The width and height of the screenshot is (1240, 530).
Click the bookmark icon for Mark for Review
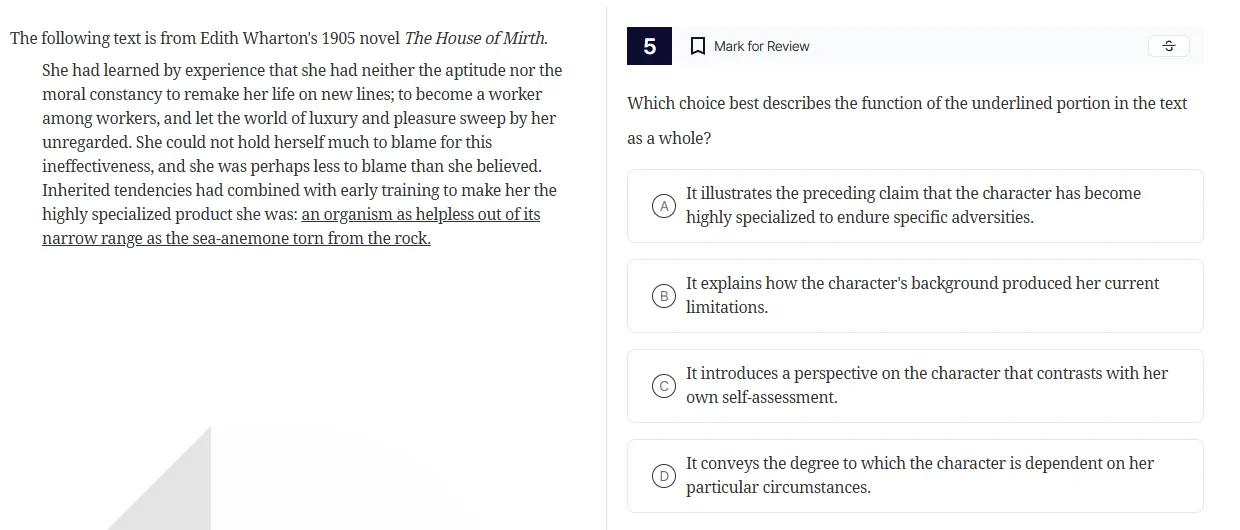point(697,46)
